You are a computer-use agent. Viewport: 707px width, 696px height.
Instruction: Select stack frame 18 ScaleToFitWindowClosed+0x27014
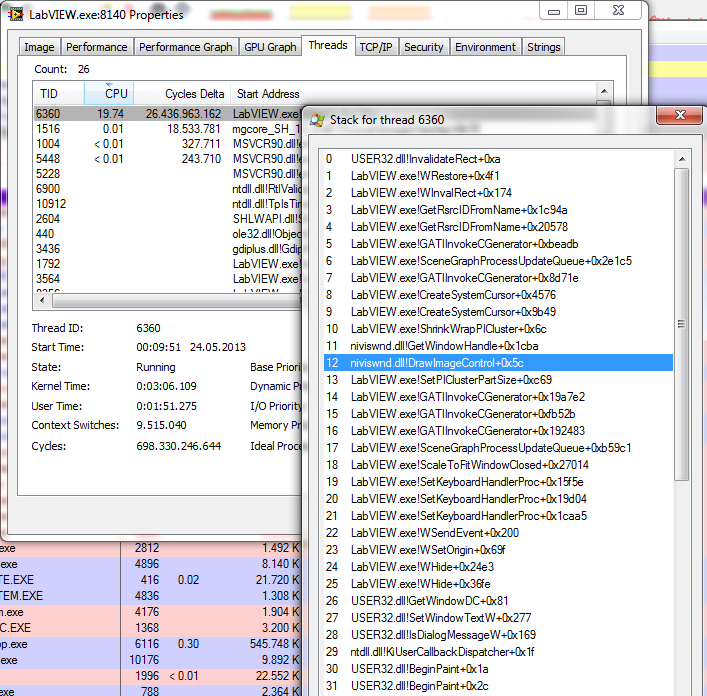tap(498, 465)
